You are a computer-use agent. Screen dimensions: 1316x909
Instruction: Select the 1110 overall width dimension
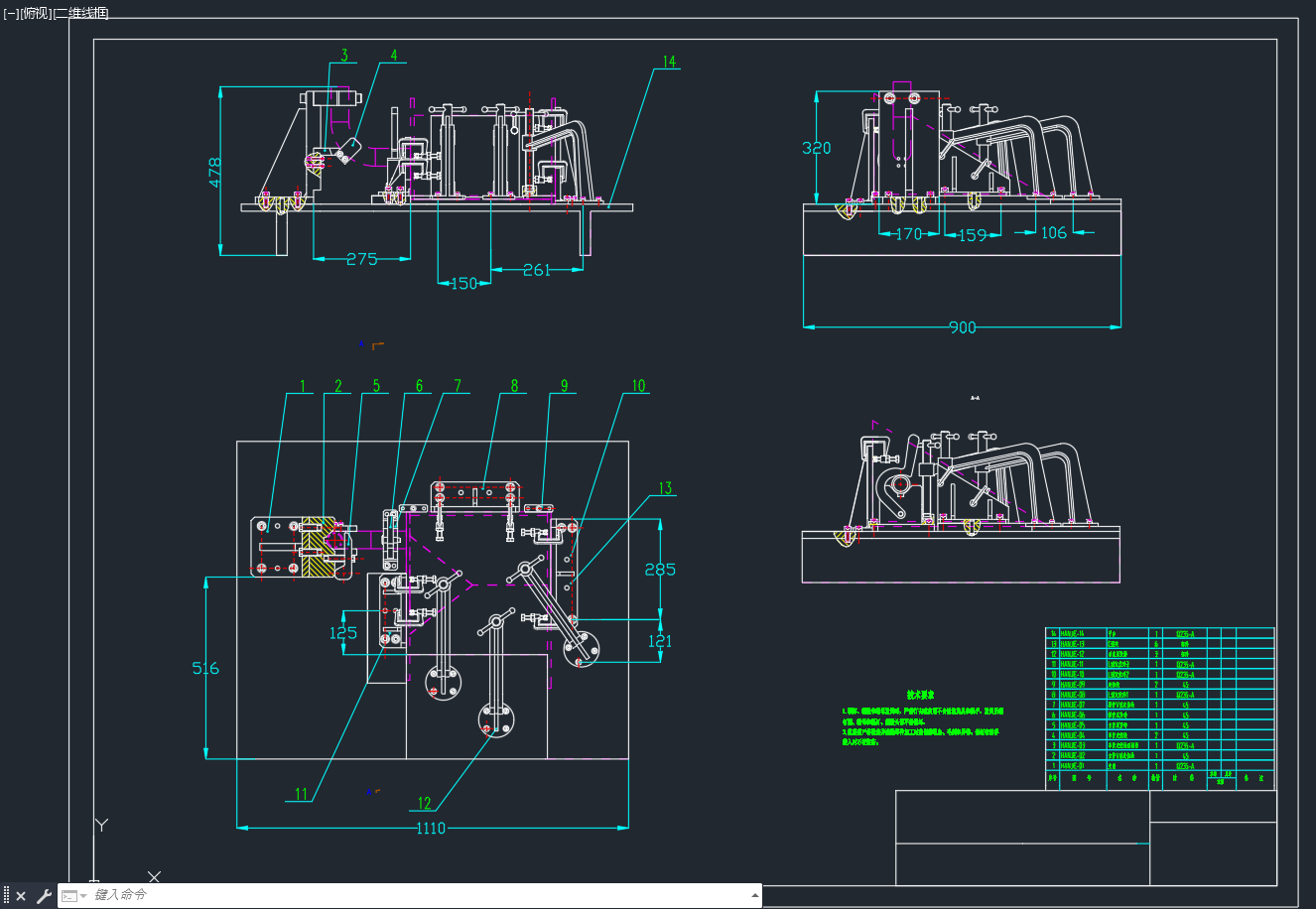[x=431, y=828]
